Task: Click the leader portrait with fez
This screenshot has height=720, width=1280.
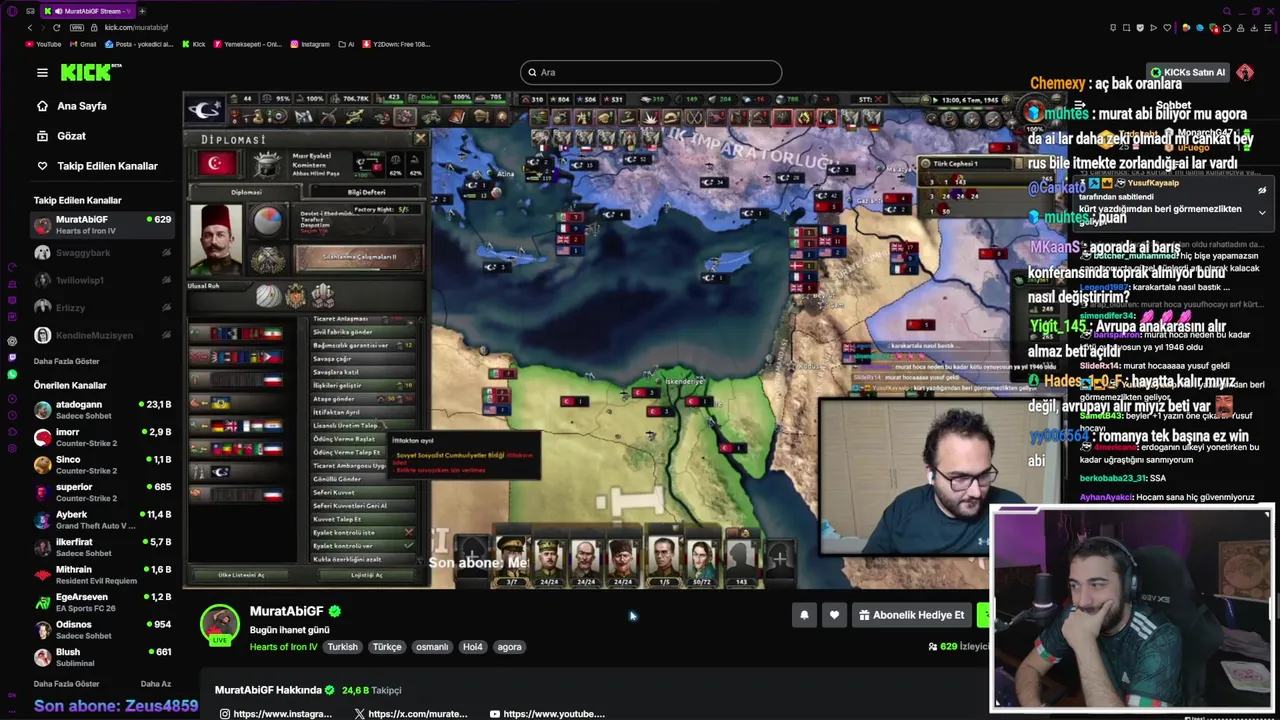Action: [216, 238]
